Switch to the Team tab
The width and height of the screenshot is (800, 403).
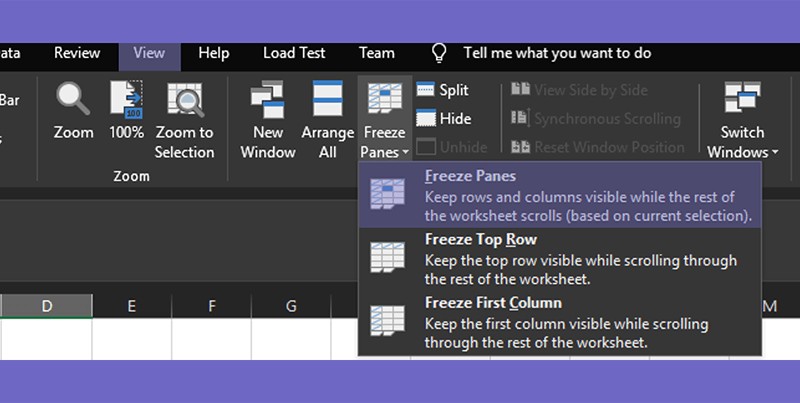377,53
